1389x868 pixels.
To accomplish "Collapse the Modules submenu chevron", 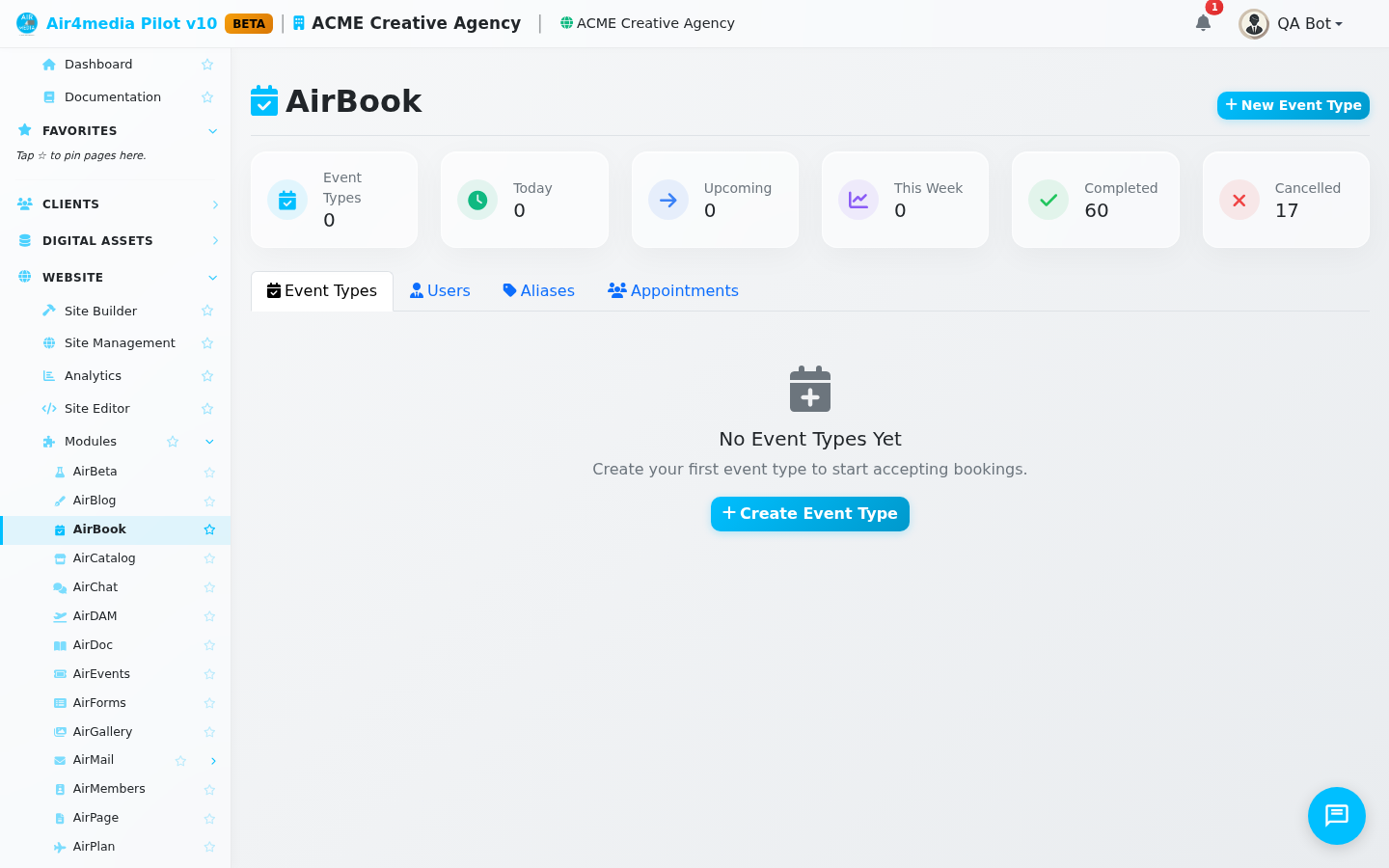I will coord(209,442).
